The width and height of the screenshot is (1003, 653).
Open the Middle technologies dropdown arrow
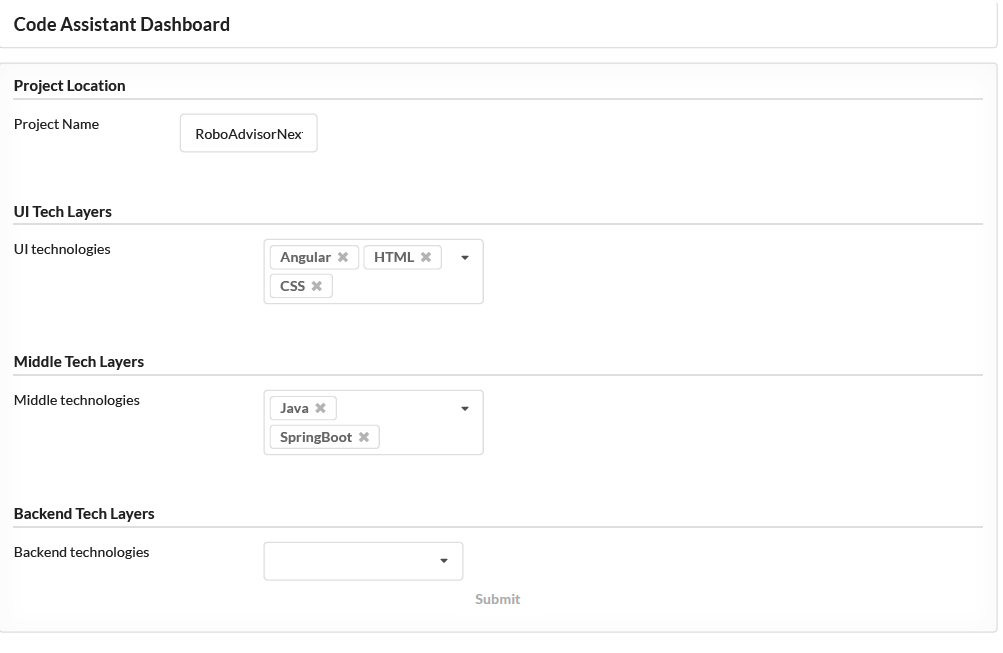coord(465,409)
